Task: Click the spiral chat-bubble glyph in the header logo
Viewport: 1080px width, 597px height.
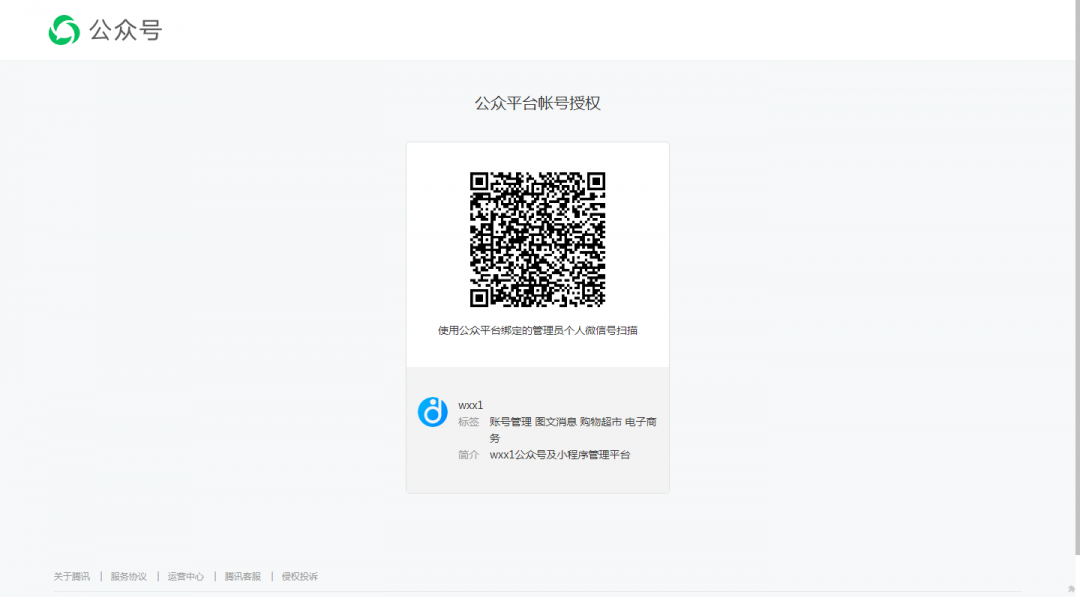Action: click(62, 30)
